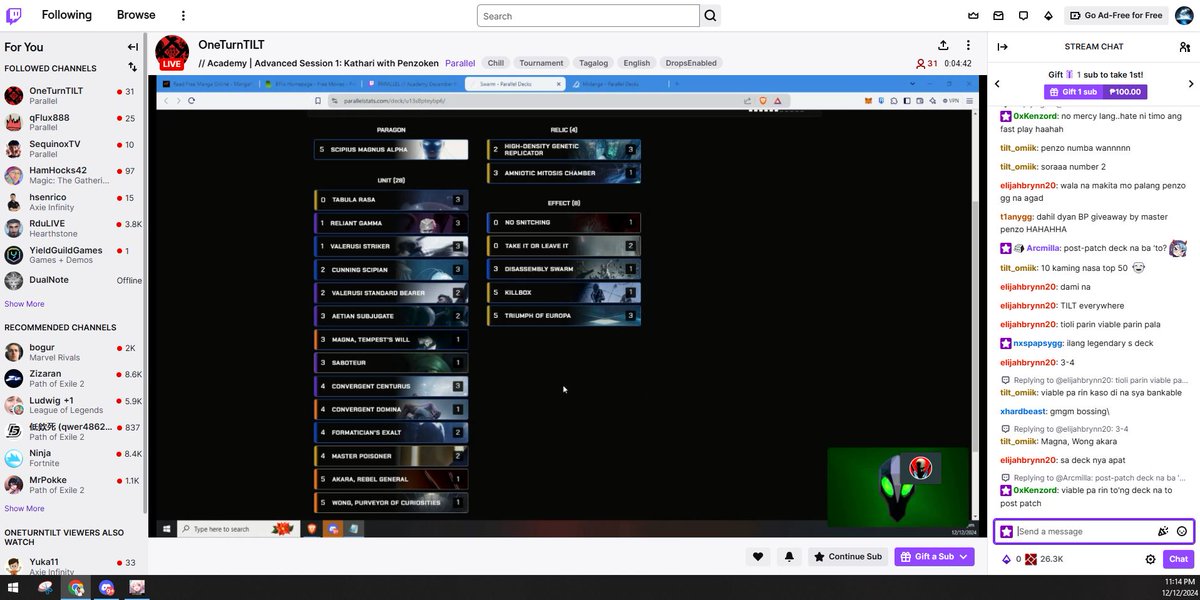The height and width of the screenshot is (600, 1200).
Task: Collapse the stream chat panel
Action: pos(1003,47)
